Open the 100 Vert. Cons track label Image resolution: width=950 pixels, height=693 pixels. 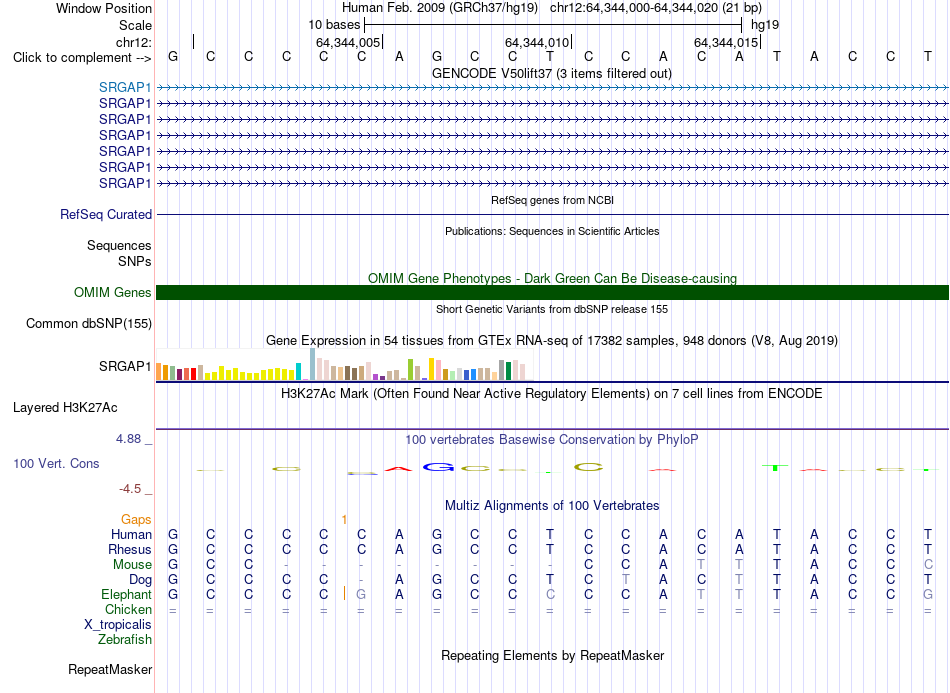tap(56, 463)
